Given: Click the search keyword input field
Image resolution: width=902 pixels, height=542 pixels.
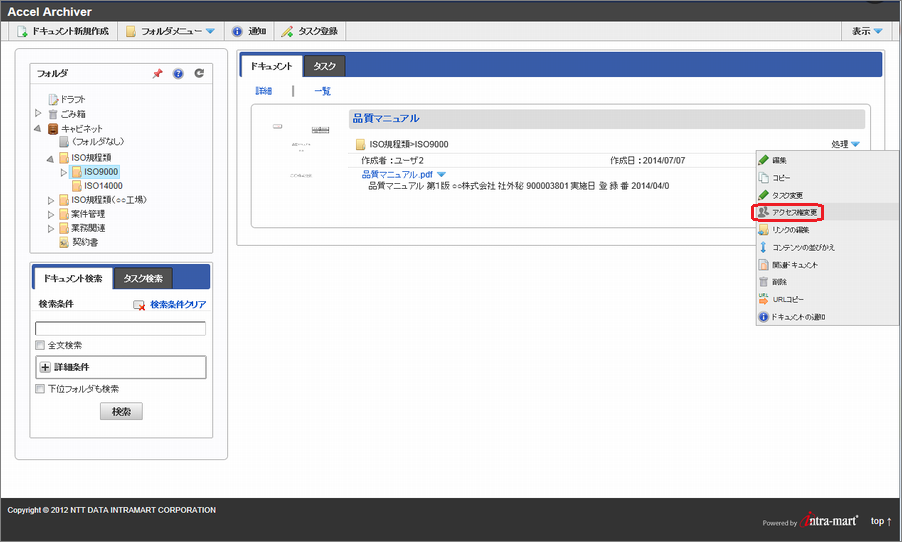Looking at the screenshot, I should pyautogui.click(x=120, y=329).
